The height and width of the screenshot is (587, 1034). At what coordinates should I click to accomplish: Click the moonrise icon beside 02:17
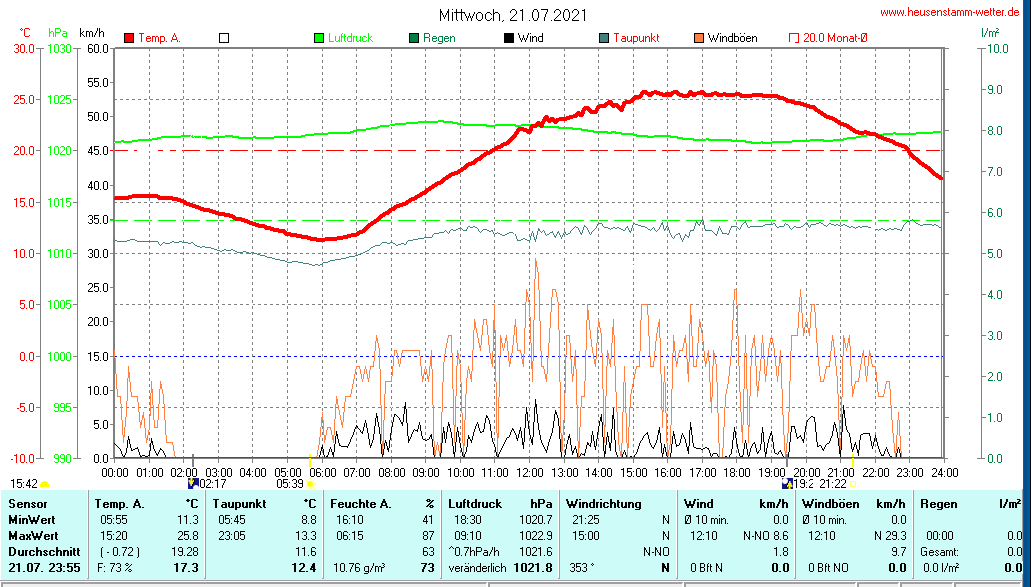point(193,483)
